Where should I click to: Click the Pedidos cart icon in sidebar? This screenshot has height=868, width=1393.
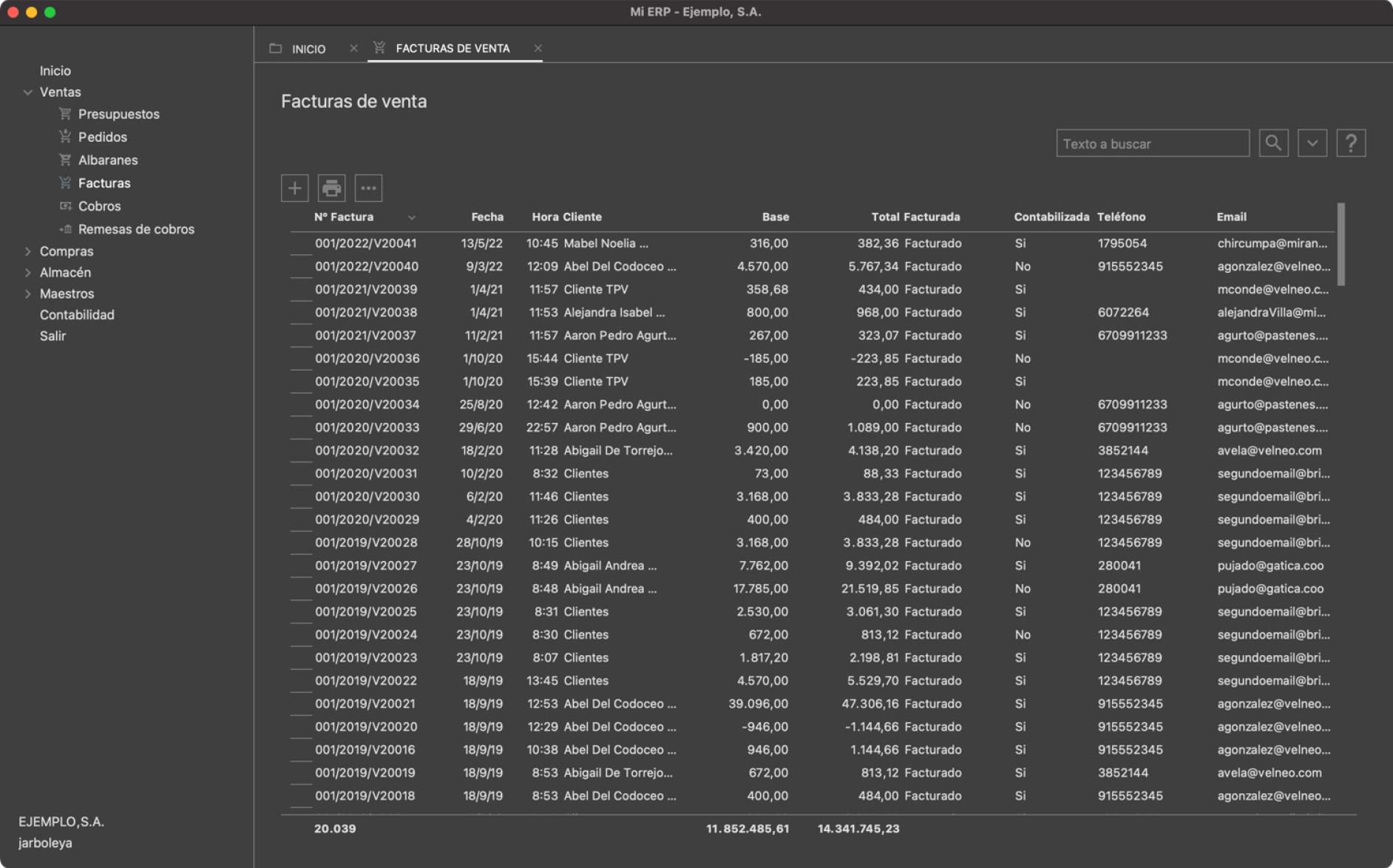65,137
